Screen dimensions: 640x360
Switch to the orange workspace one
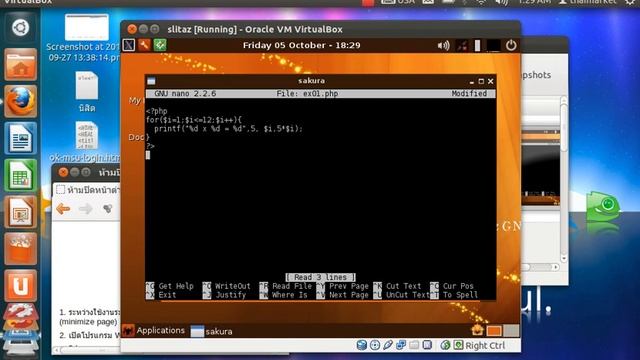[x=494, y=330]
